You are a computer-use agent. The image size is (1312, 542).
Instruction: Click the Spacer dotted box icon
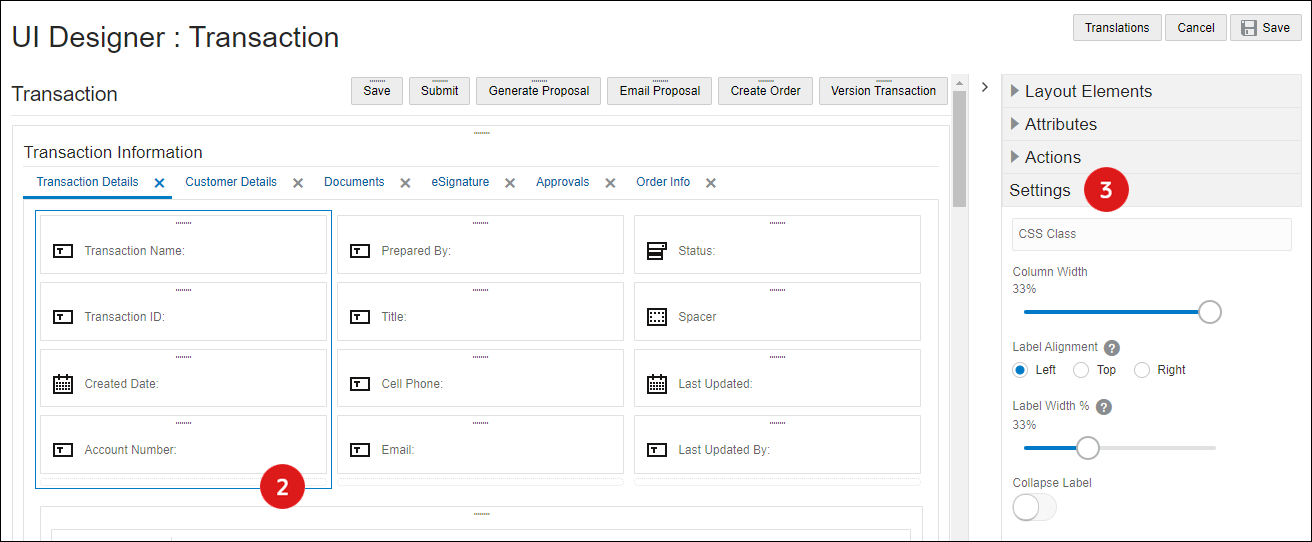coord(657,317)
